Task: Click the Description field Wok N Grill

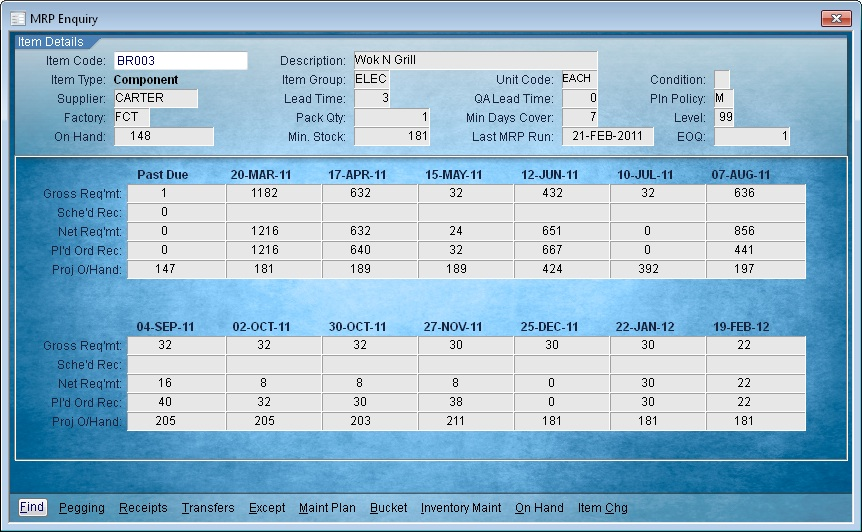Action: [476, 60]
